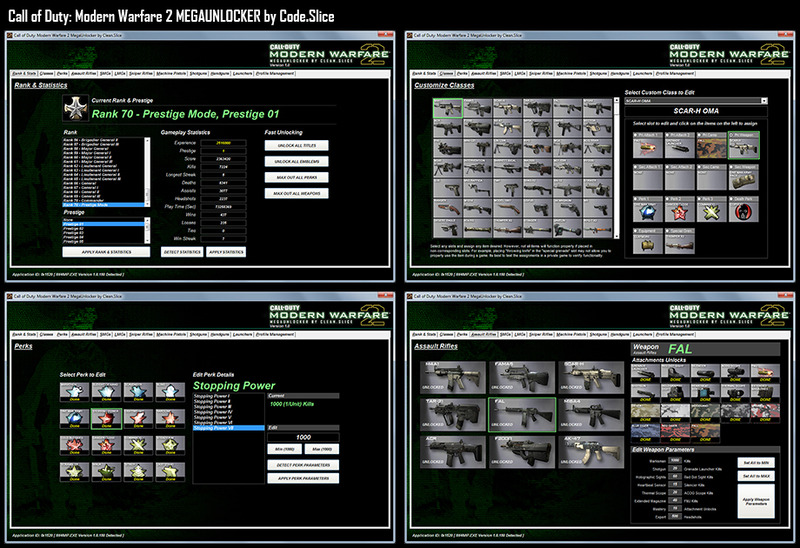800x548 pixels.
Task: Click the red star icon in the Perk 2 slot
Action: coord(680,211)
